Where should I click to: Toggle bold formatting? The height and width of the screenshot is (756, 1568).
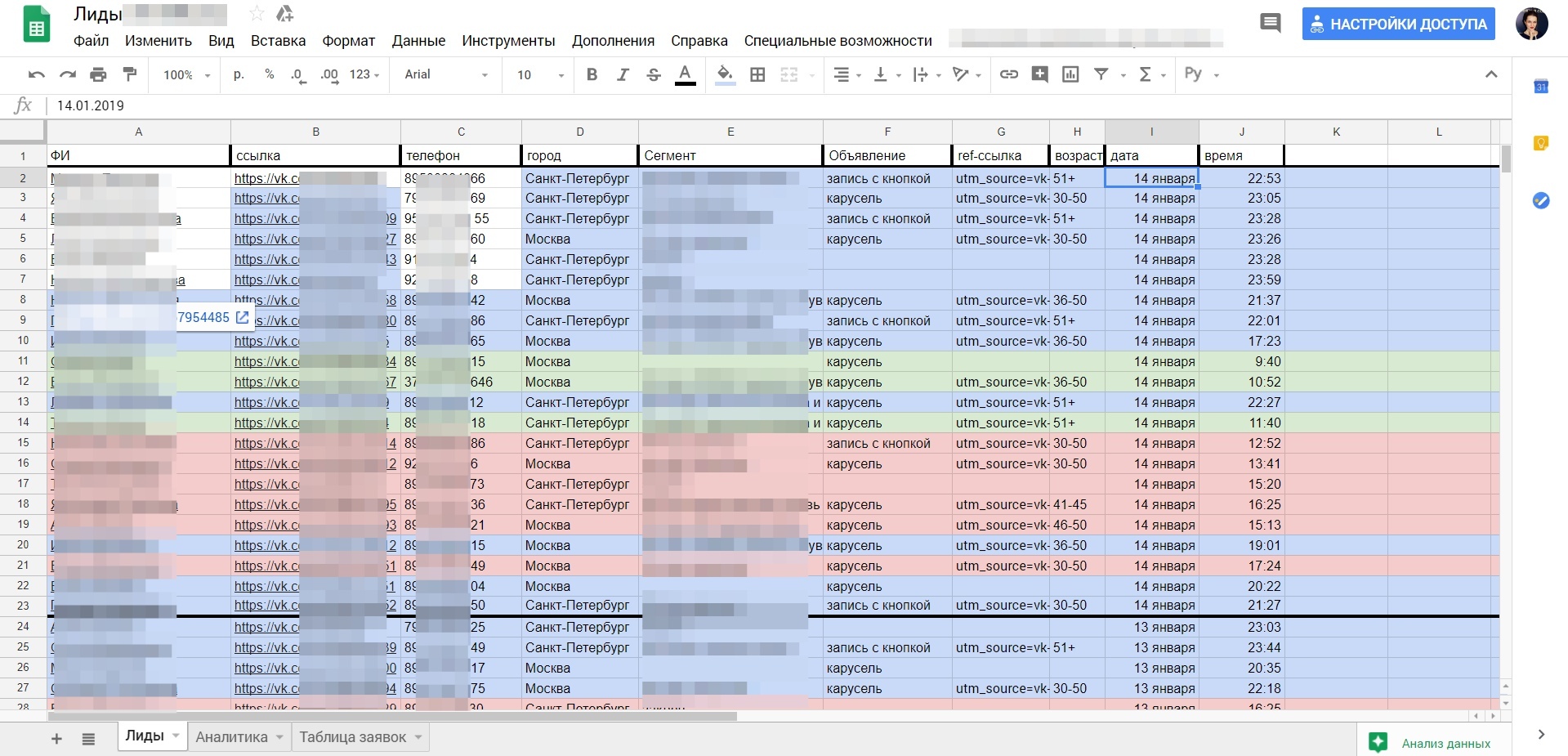pos(592,74)
